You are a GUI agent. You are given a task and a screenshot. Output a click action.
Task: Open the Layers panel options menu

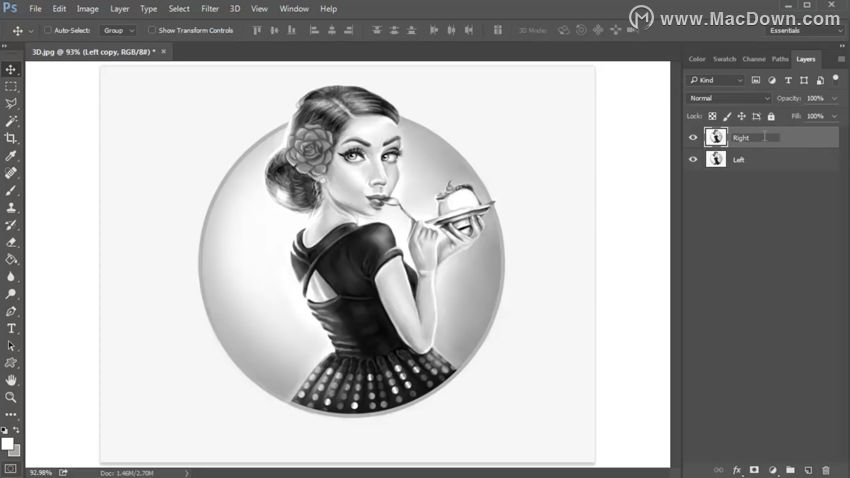pyautogui.click(x=841, y=59)
